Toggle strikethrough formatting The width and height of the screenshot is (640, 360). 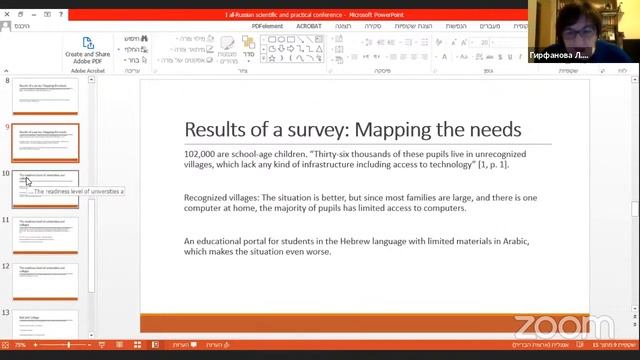click(490, 57)
